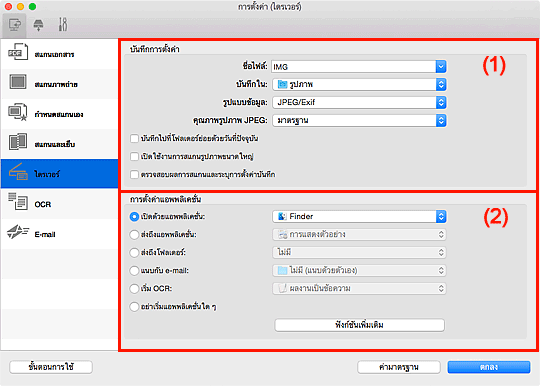Close the settings window with red button
This screenshot has height=386, width=540.
(9, 7)
